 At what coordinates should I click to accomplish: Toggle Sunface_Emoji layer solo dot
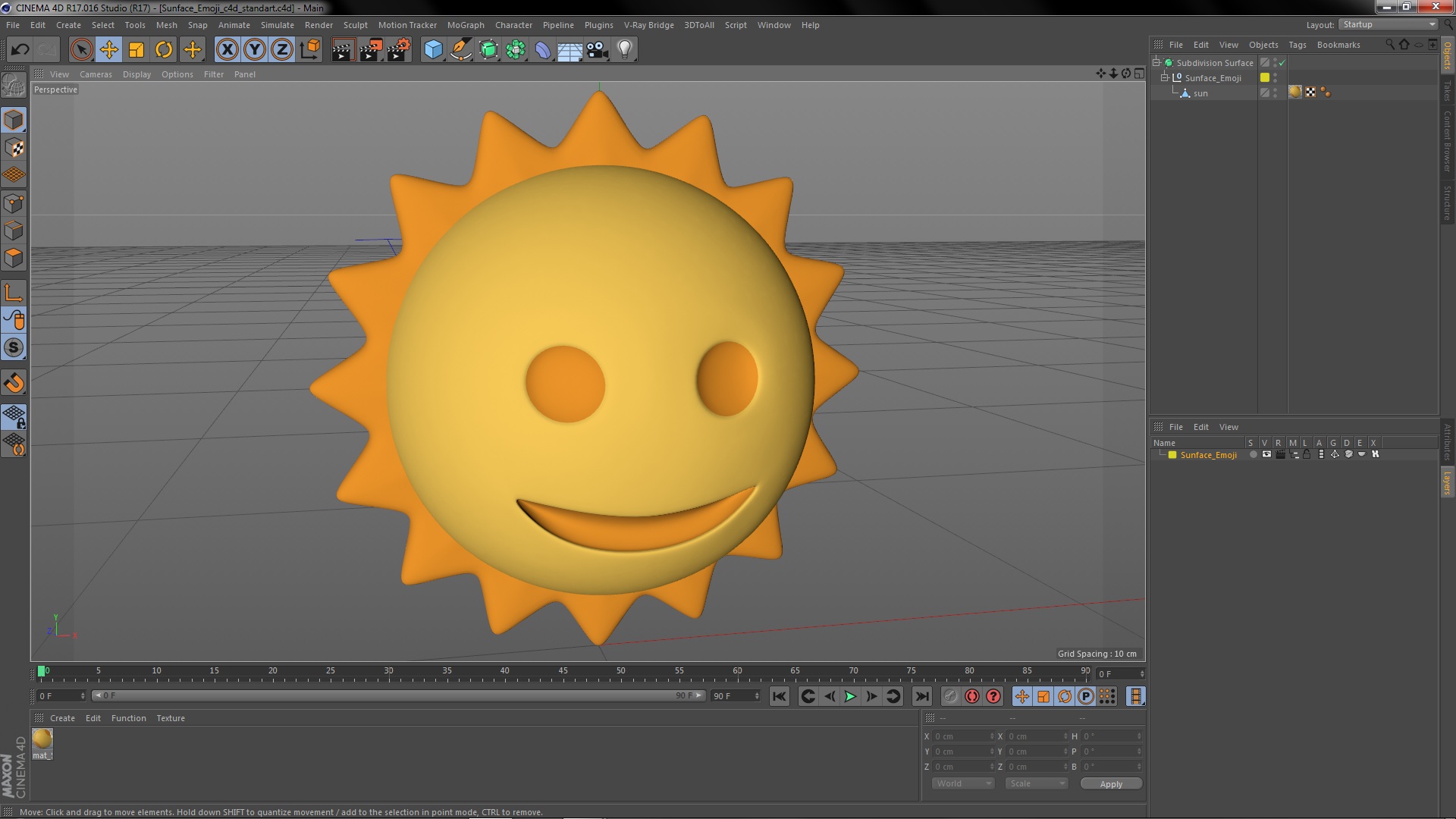click(1254, 454)
